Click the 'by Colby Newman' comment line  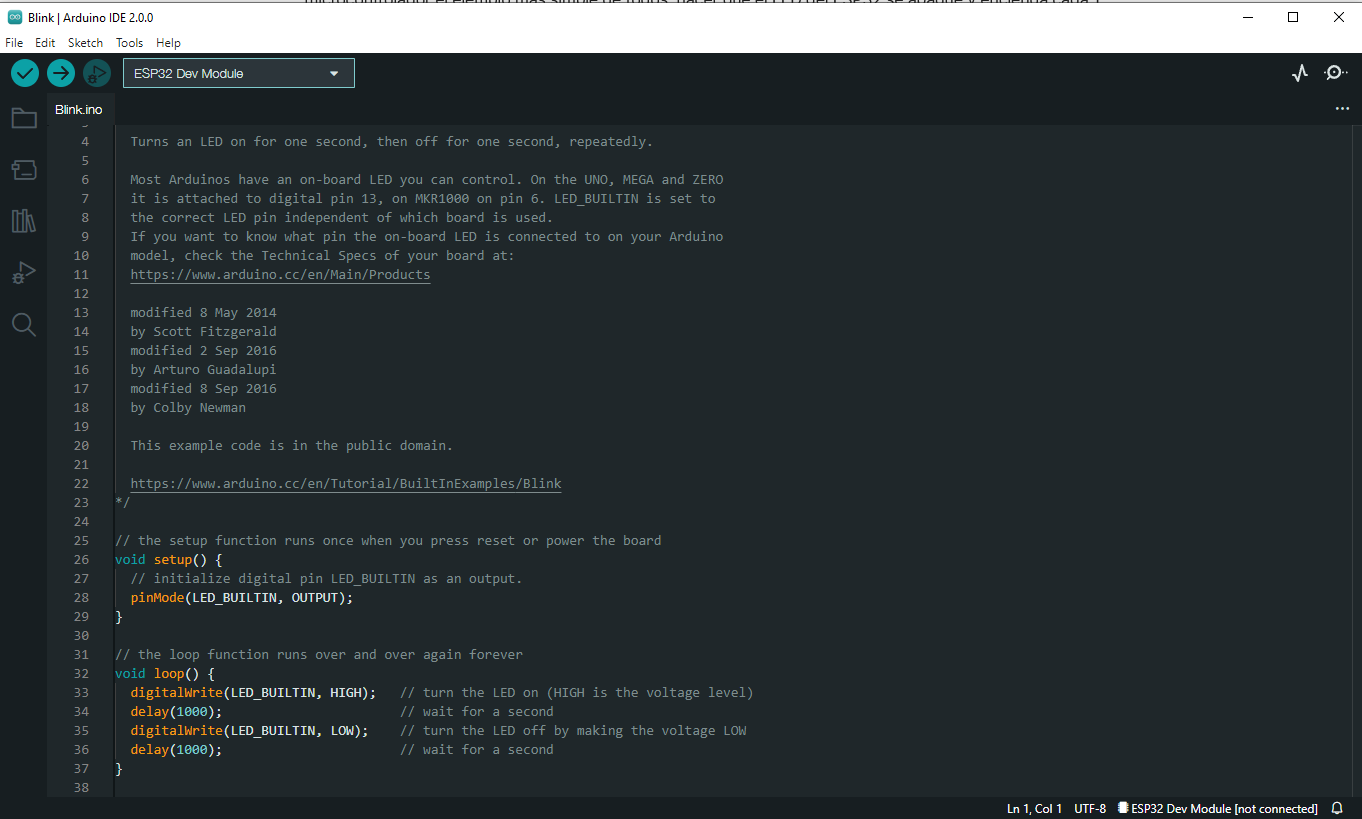coord(188,407)
